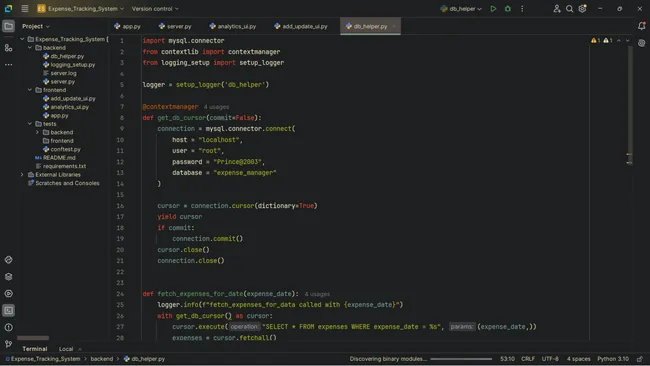Toggle read-only lock icon in status bar
Viewport: 650px width, 366px height.
tap(640, 359)
